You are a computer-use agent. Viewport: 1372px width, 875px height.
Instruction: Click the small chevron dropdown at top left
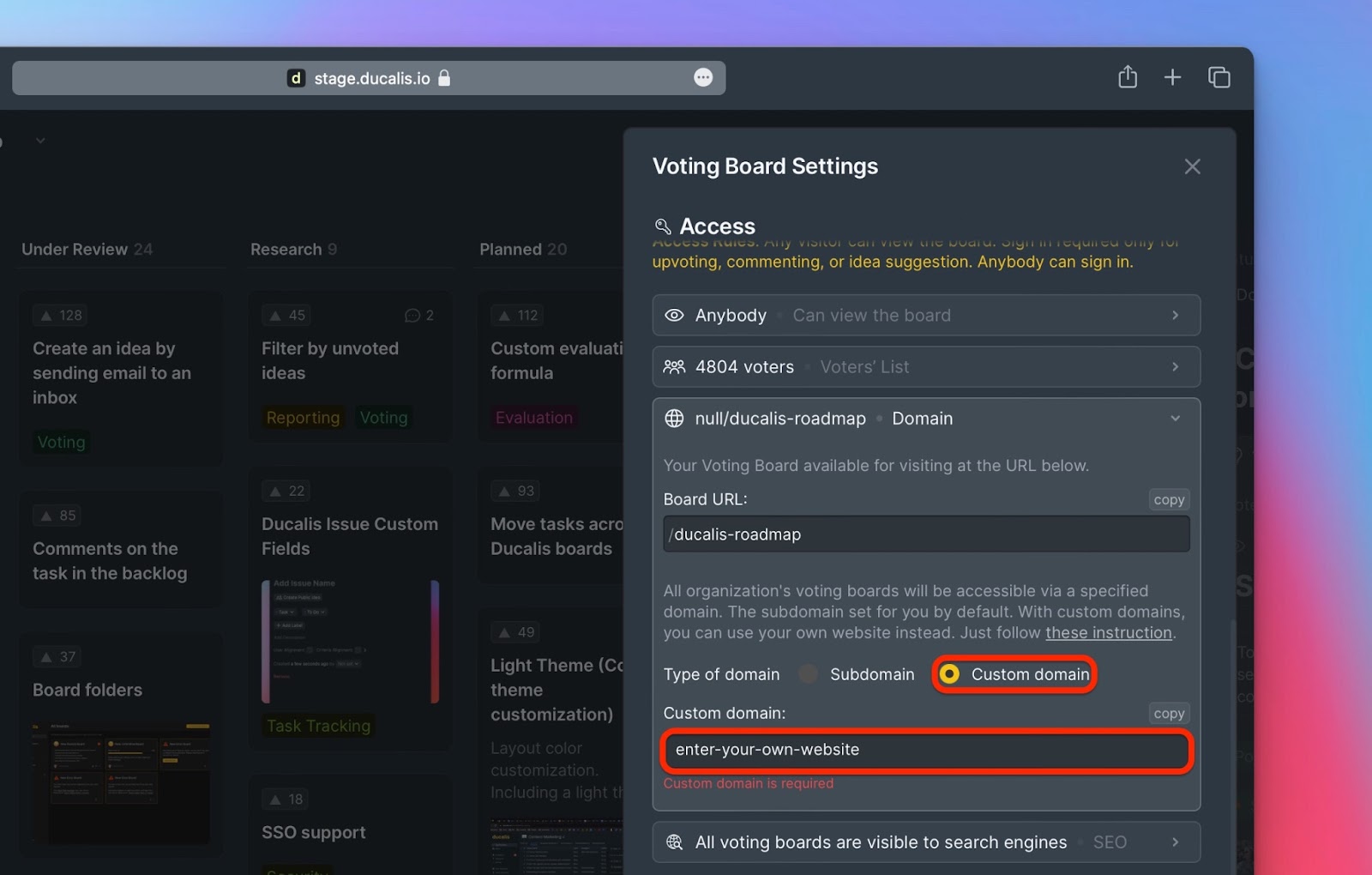[x=40, y=141]
